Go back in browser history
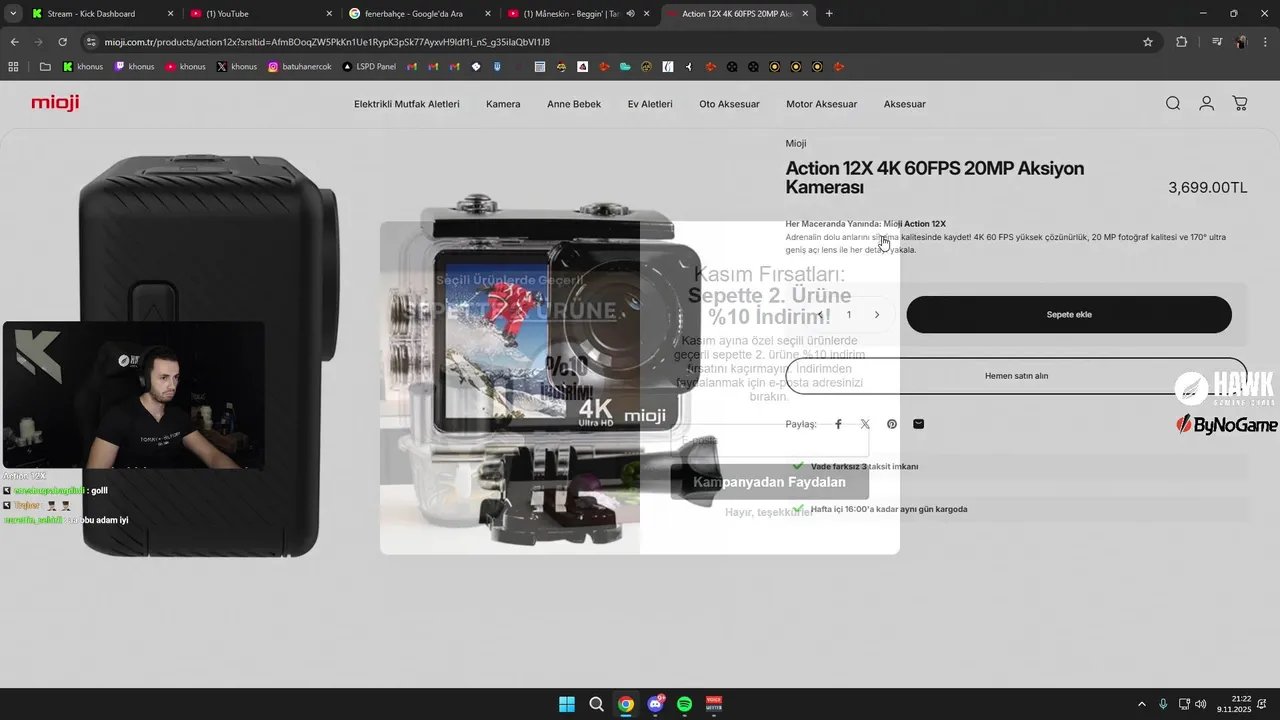The width and height of the screenshot is (1280, 720). coord(14,42)
